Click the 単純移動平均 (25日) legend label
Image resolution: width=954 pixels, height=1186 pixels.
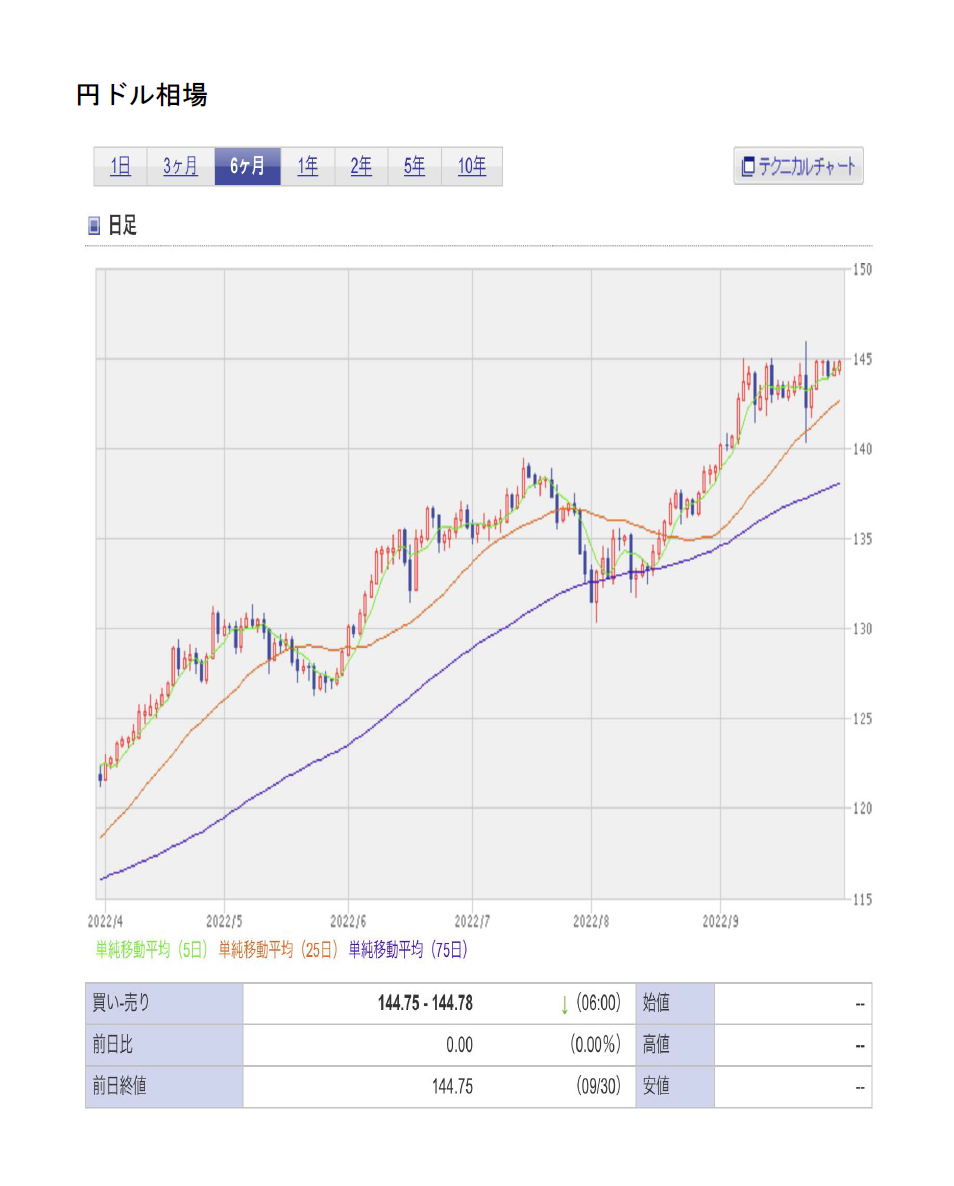[278, 949]
